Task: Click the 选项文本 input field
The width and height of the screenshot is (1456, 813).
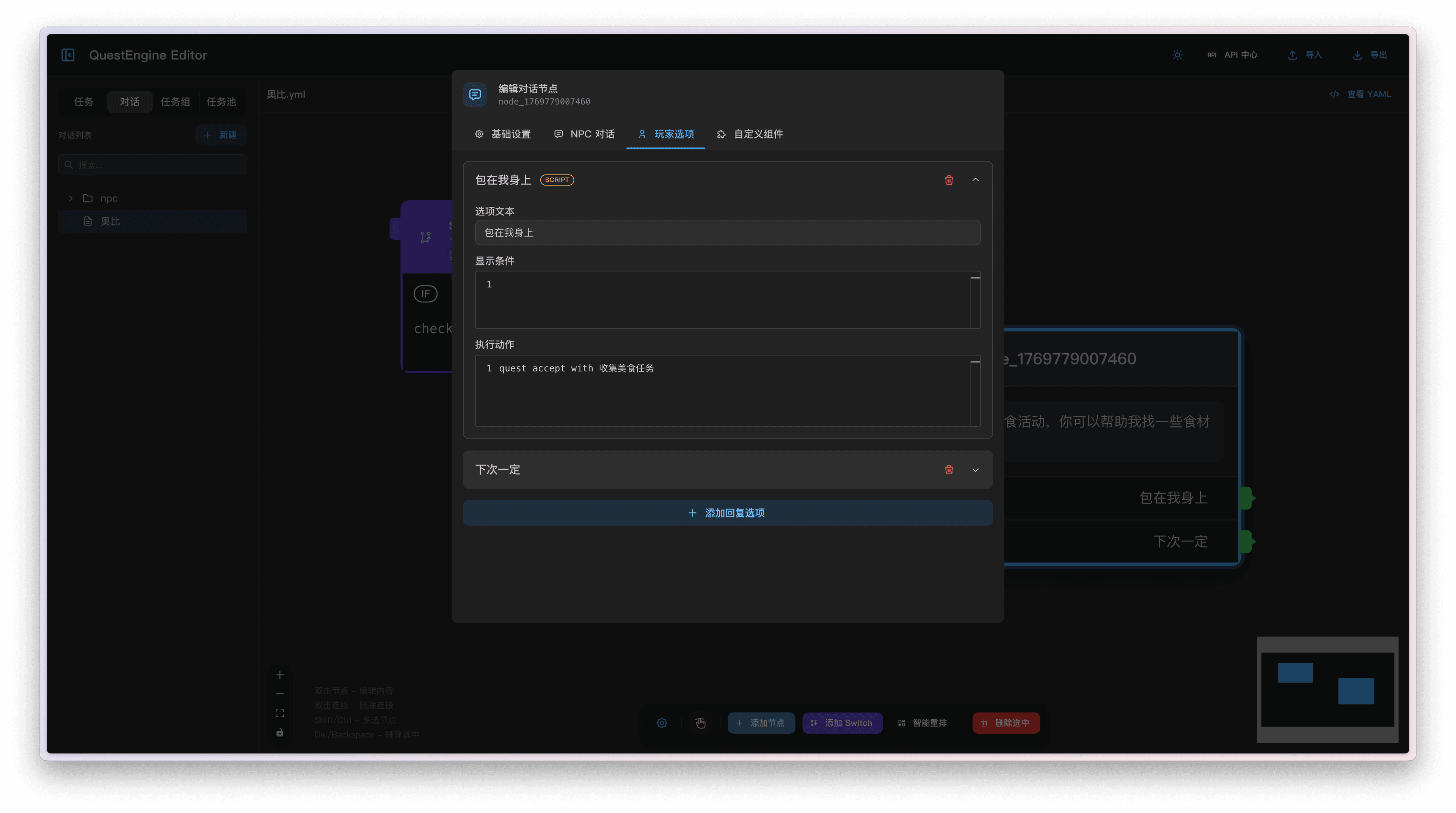Action: pyautogui.click(x=728, y=232)
